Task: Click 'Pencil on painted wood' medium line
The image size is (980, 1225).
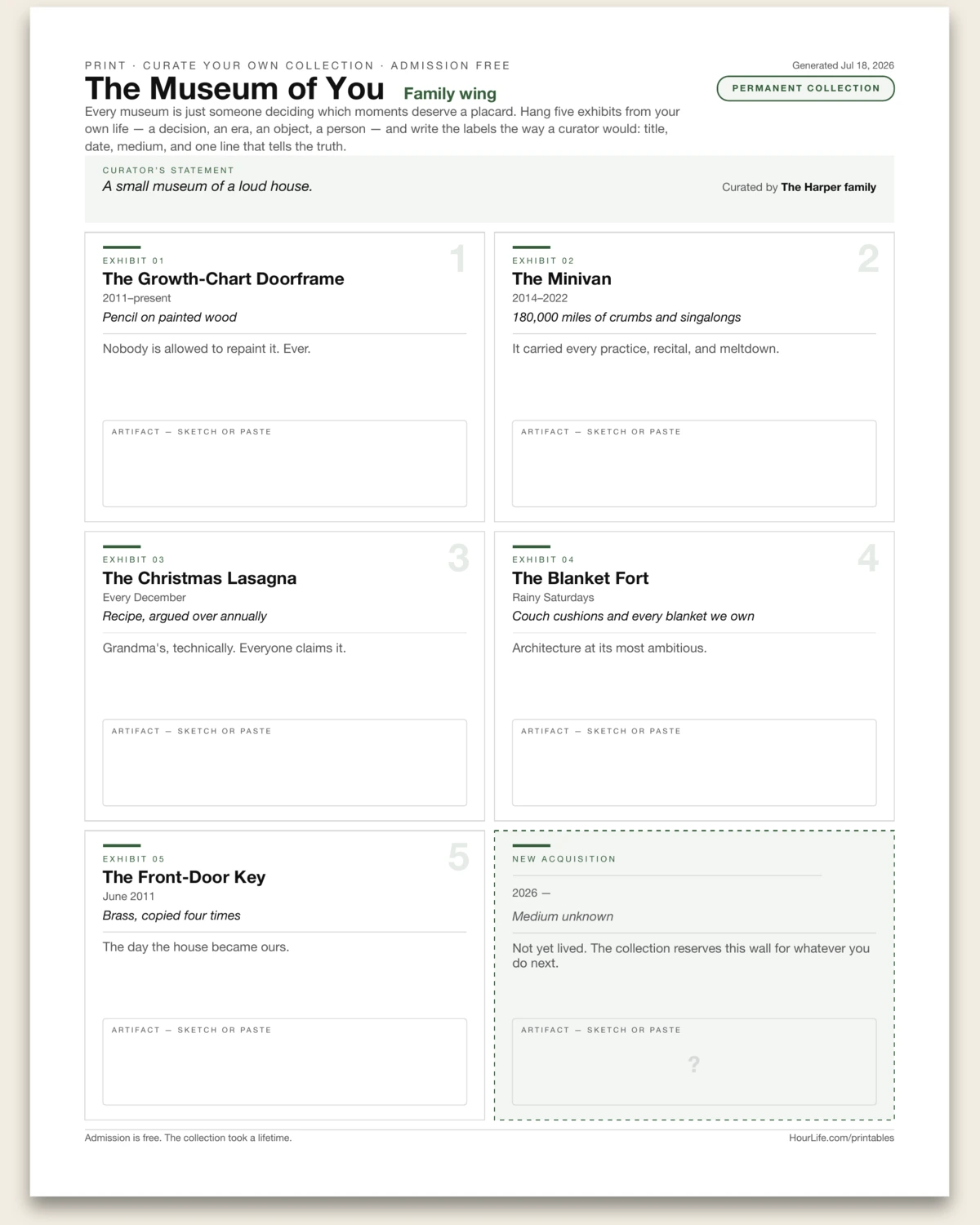Action: coord(169,317)
